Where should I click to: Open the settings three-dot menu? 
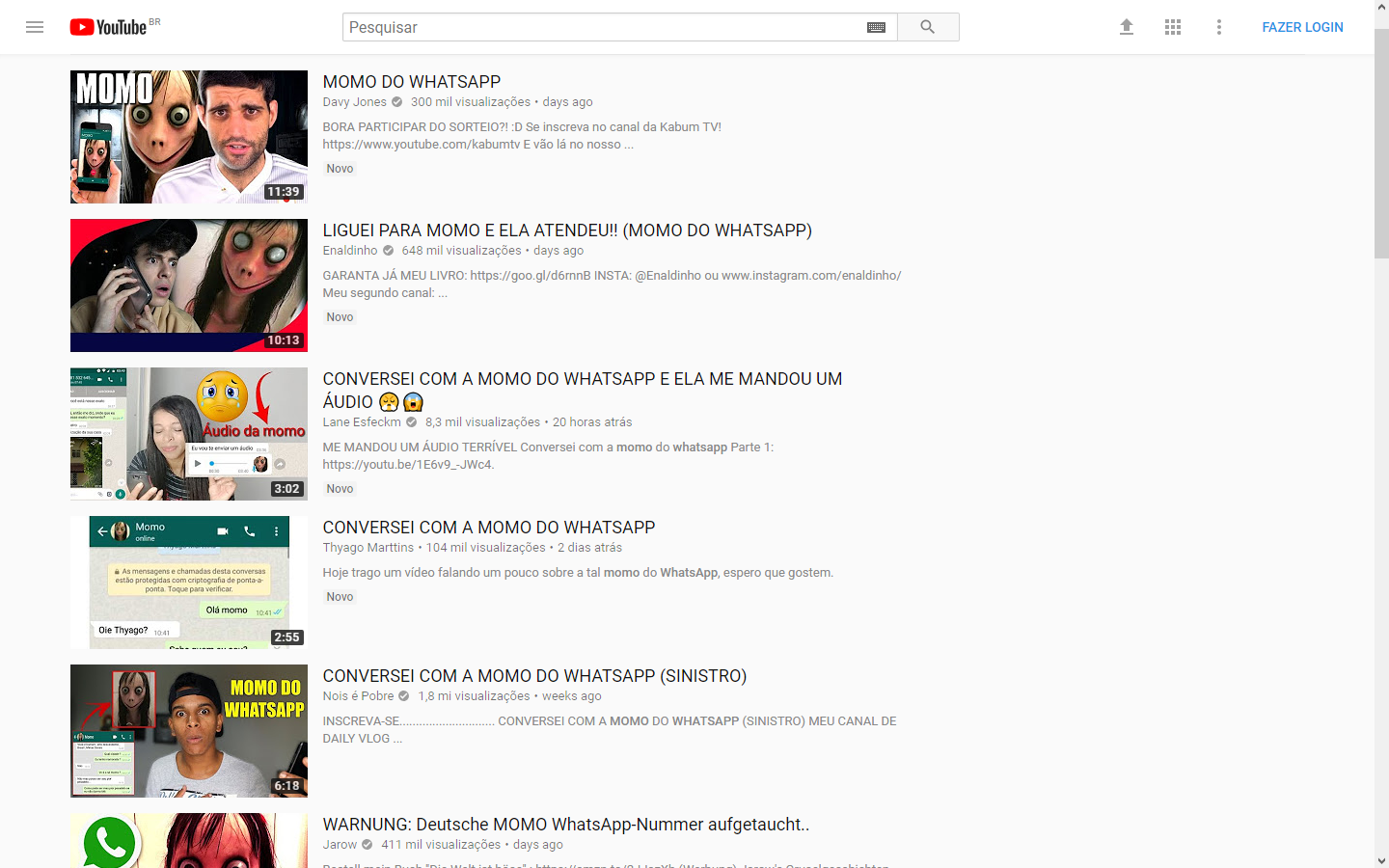click(x=1219, y=27)
